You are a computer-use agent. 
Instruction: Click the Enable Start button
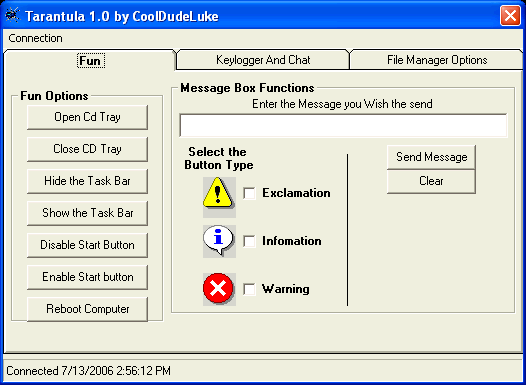[87, 277]
